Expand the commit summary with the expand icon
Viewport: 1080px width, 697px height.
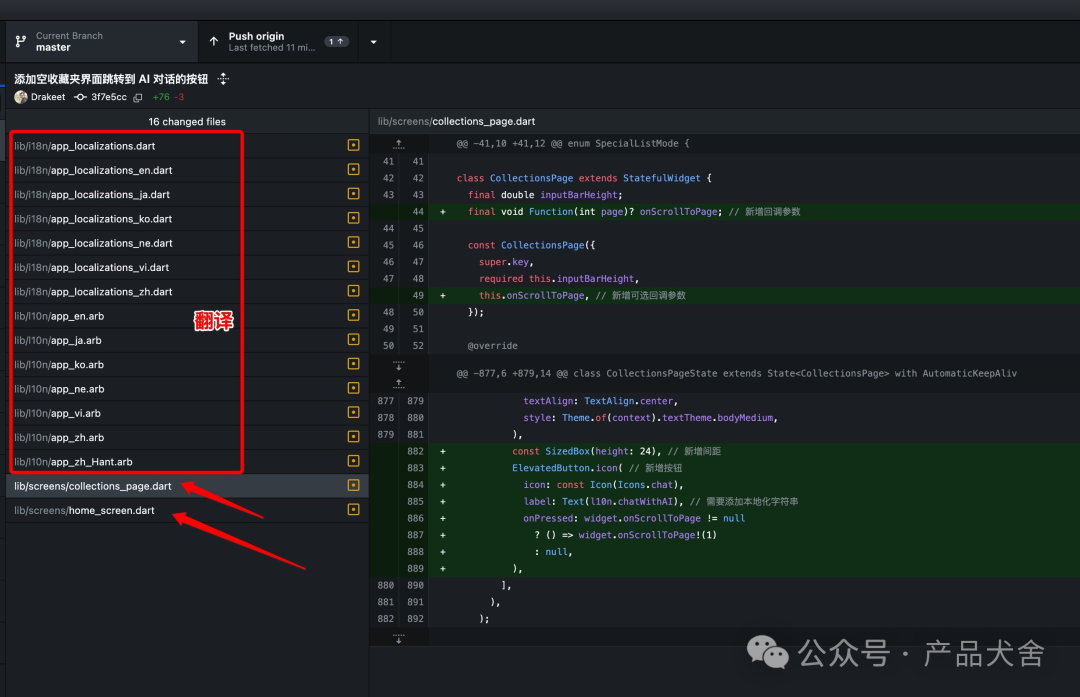(x=223, y=79)
